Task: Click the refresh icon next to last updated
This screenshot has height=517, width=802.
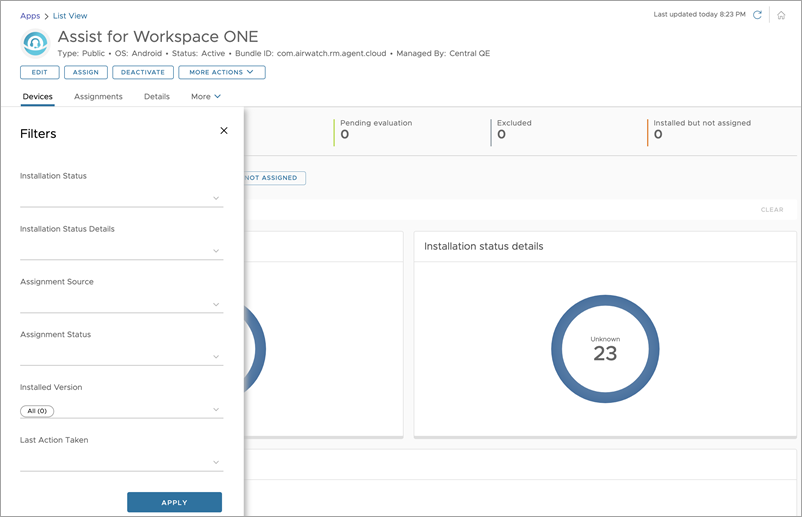Action: pyautogui.click(x=757, y=15)
